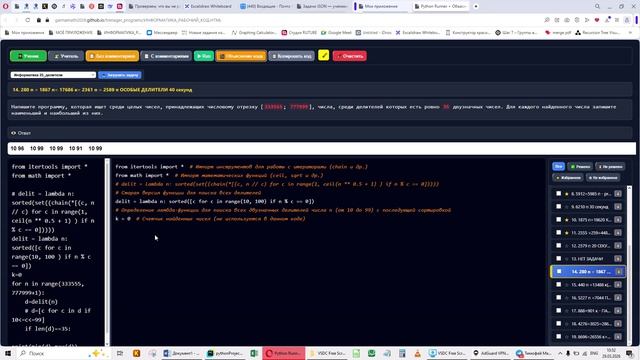Click the star icon on task row 8
Viewport: 640px width, 360px height.
[x=567, y=194]
